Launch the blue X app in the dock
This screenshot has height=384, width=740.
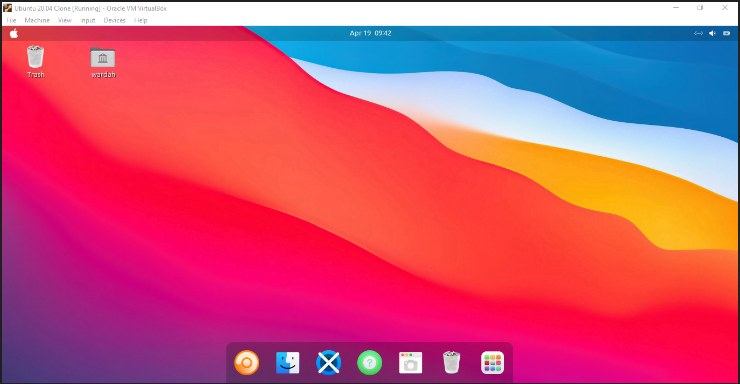[x=328, y=363]
